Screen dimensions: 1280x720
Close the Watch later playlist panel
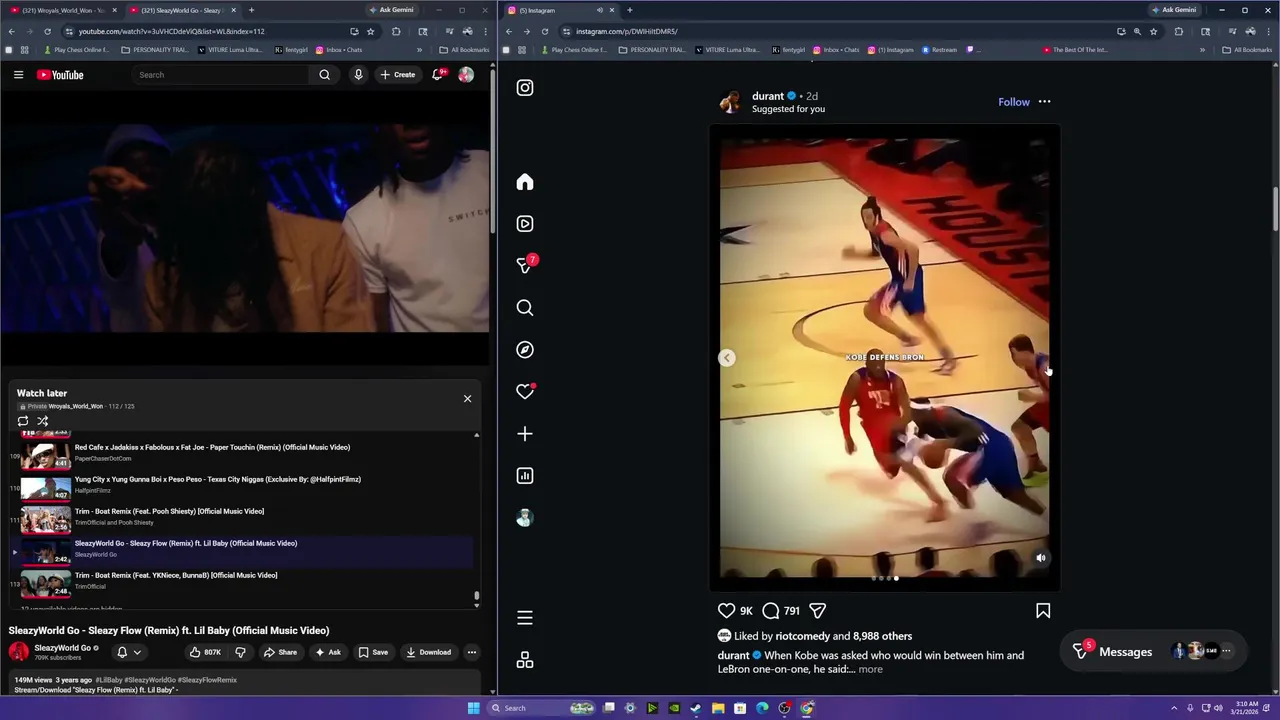click(467, 399)
